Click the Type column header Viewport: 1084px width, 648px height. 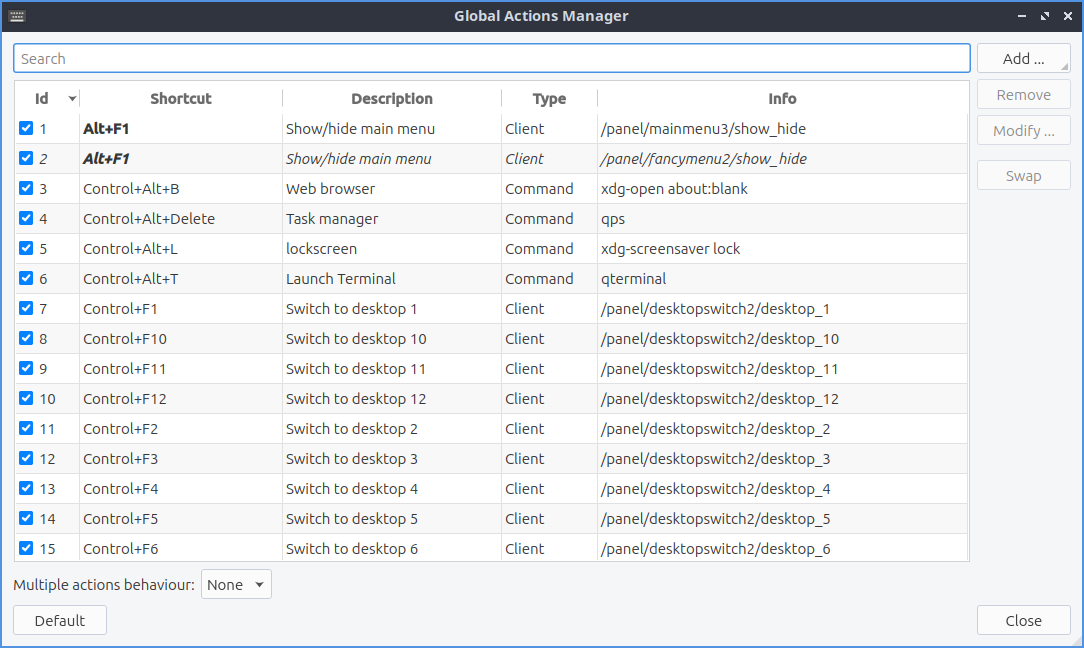tap(549, 99)
